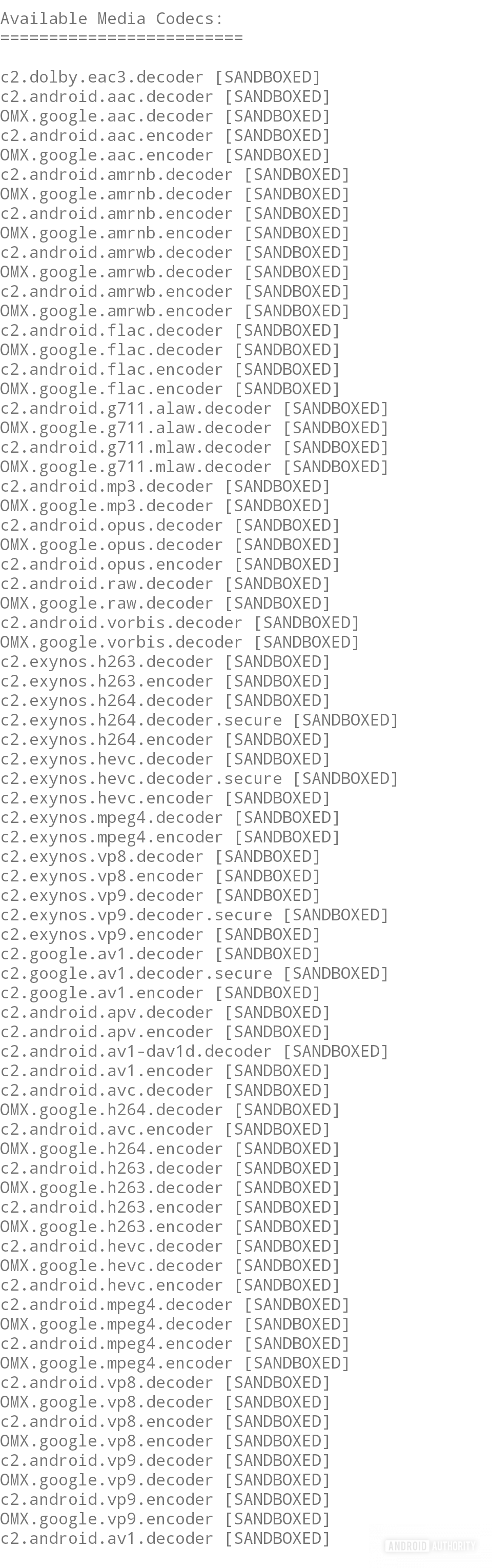Image resolution: width=492 pixels, height=1568 pixels.
Task: Click the c2.android.opus.encoder entry
Action: click(170, 564)
